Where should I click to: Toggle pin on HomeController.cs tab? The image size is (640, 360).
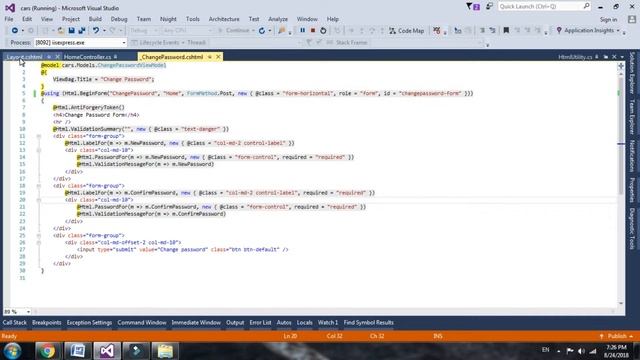(116, 57)
